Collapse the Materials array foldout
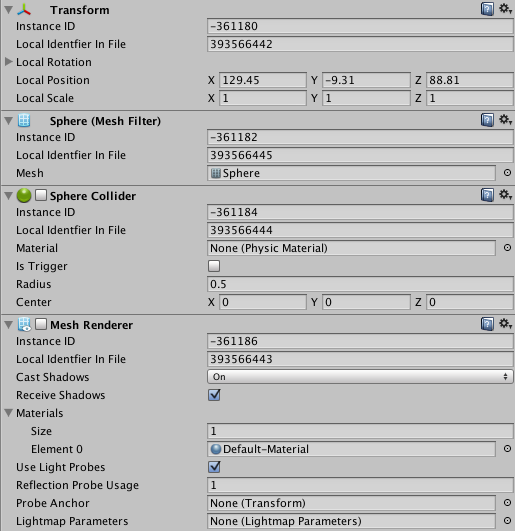Screen dimensions: 515x531 pos(9,413)
